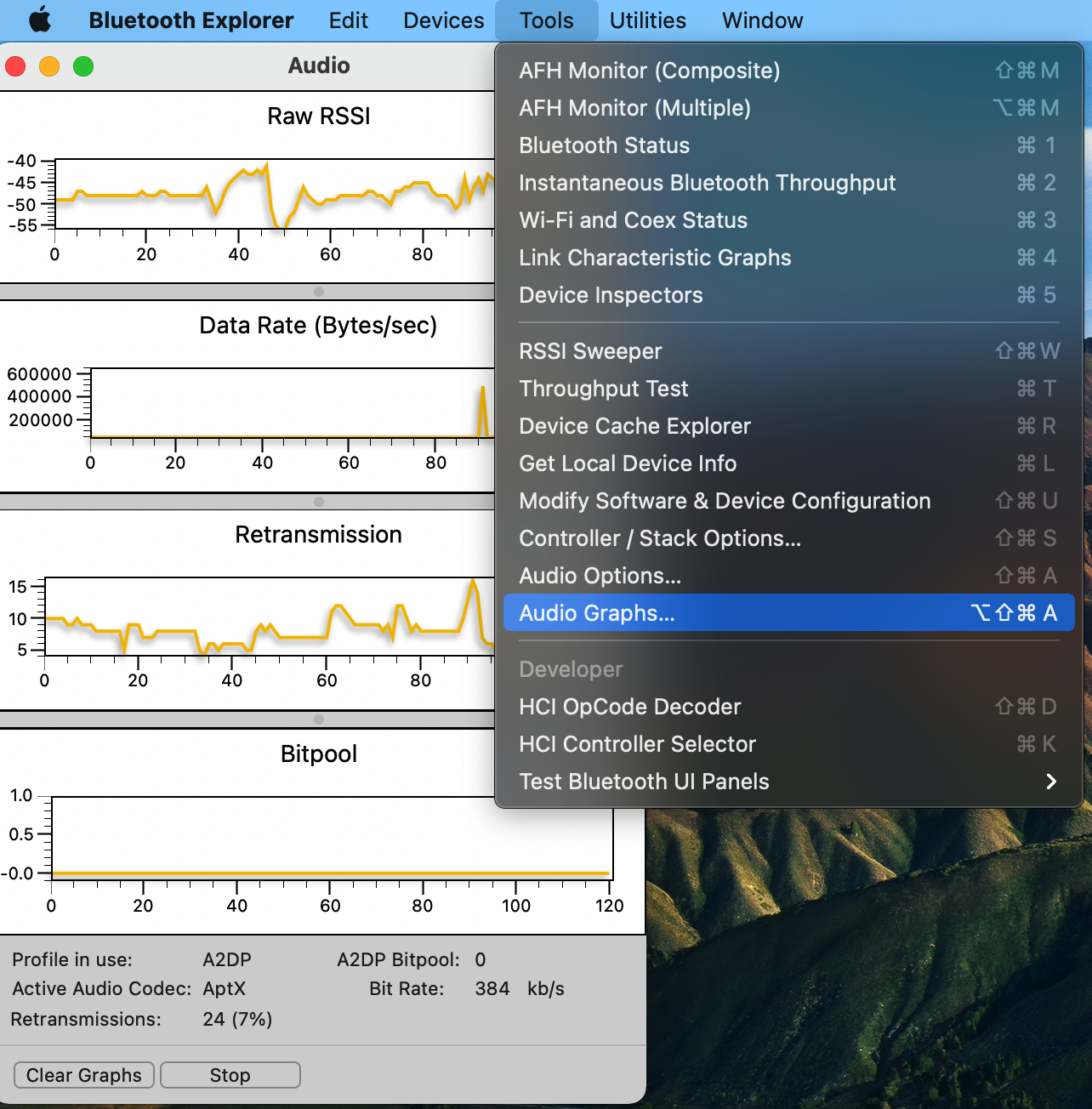The height and width of the screenshot is (1109, 1092).
Task: Choose Get Local Device Info
Action: [789, 464]
